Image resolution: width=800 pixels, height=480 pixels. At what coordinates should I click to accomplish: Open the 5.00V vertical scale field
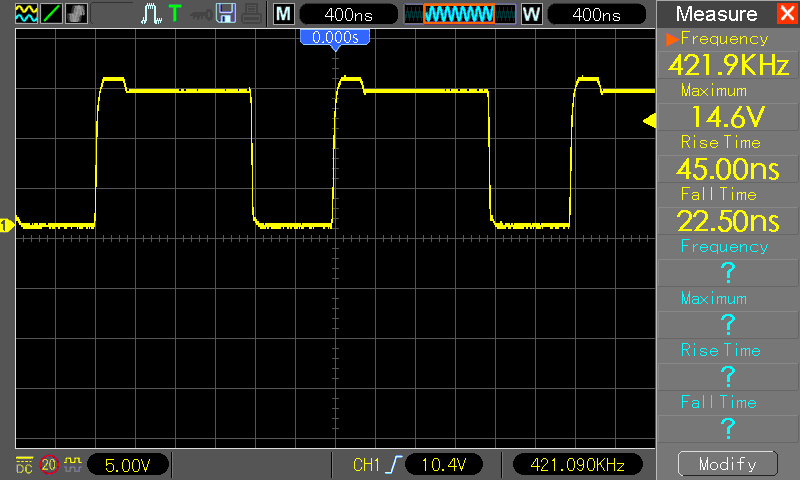(128, 465)
